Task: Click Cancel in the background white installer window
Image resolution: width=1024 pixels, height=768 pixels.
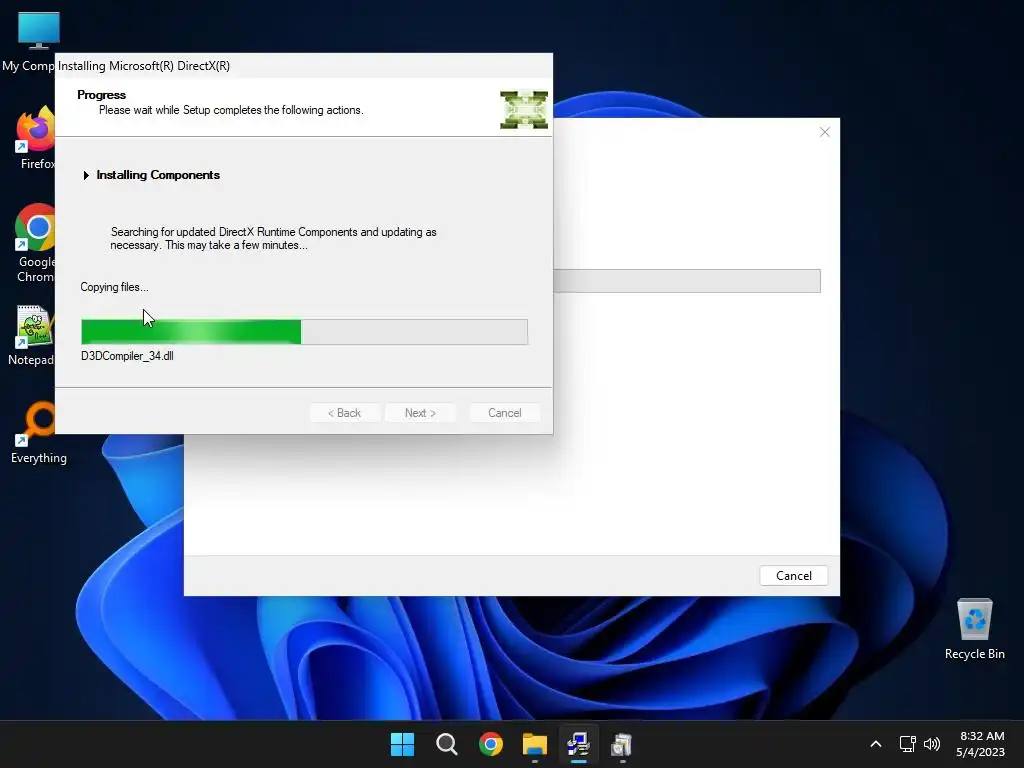Action: [x=793, y=575]
